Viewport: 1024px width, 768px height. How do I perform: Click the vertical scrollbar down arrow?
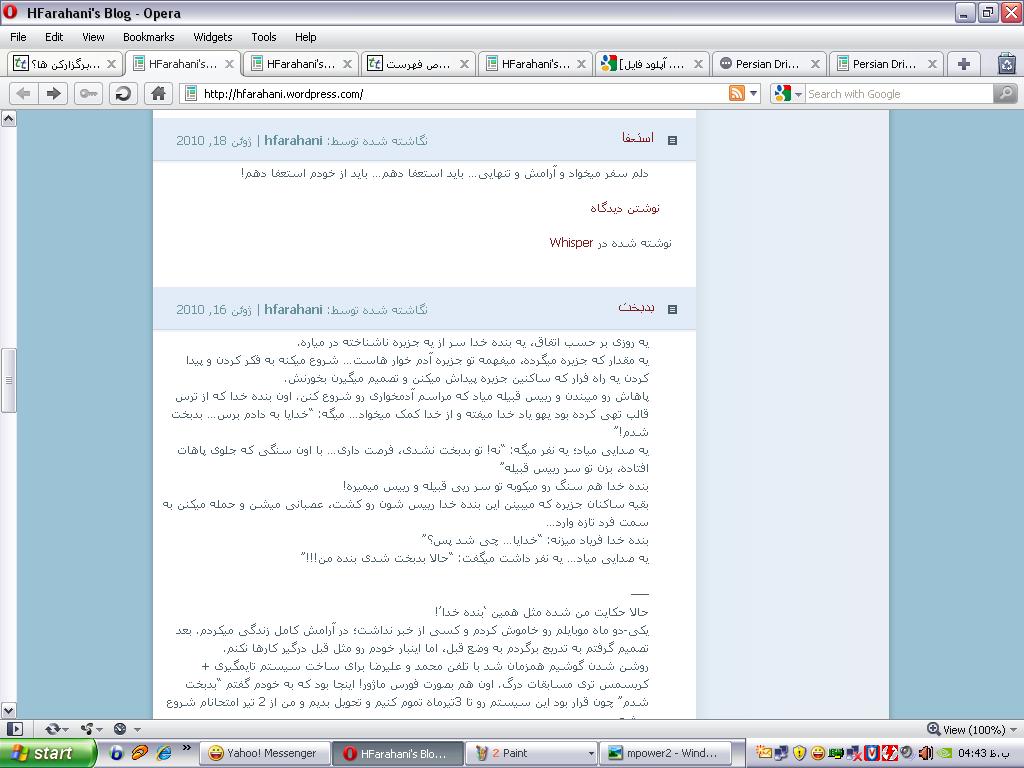click(8, 710)
